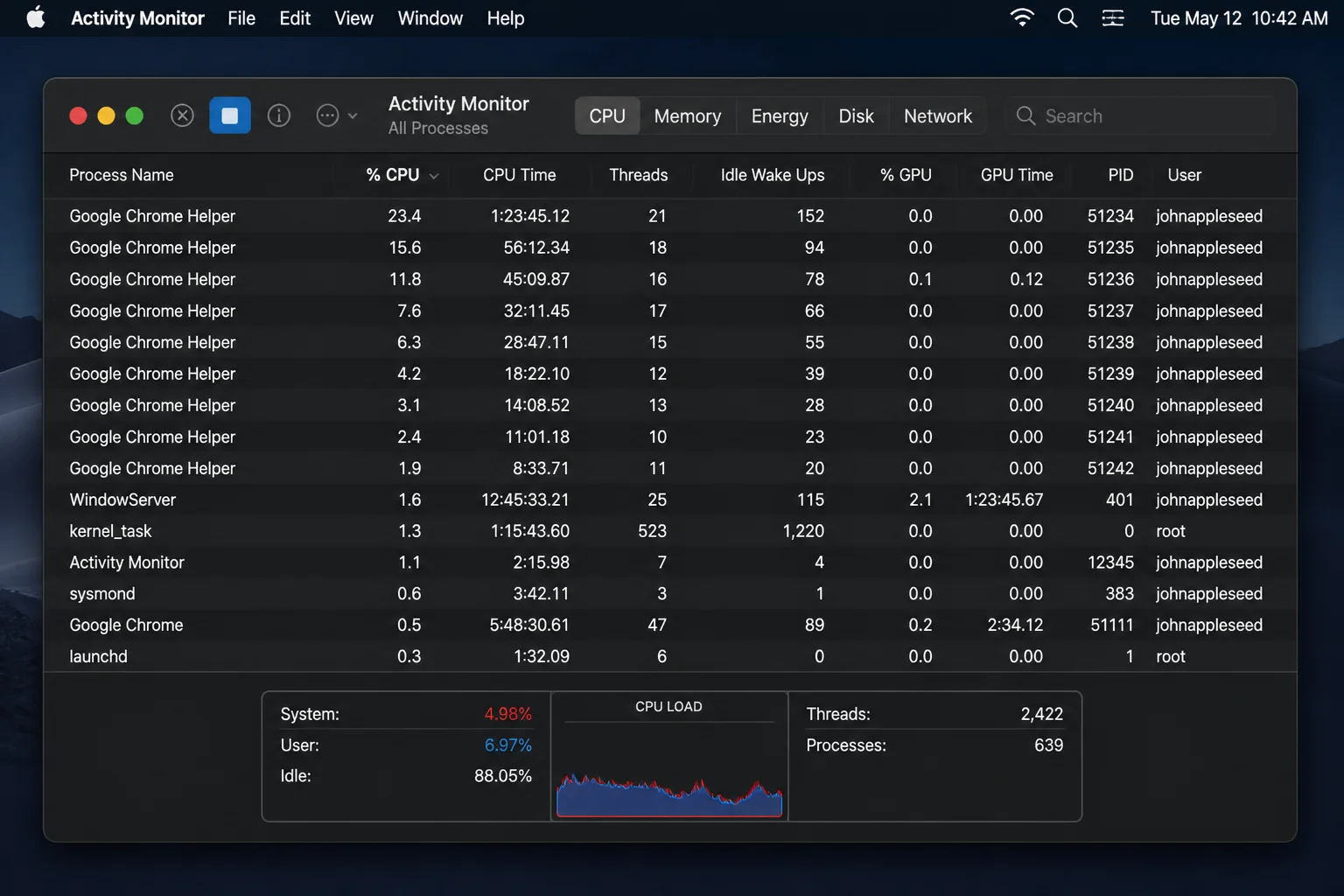The width and height of the screenshot is (1344, 896).
Task: Select the Activity Monitor process row
Action: [670, 563]
